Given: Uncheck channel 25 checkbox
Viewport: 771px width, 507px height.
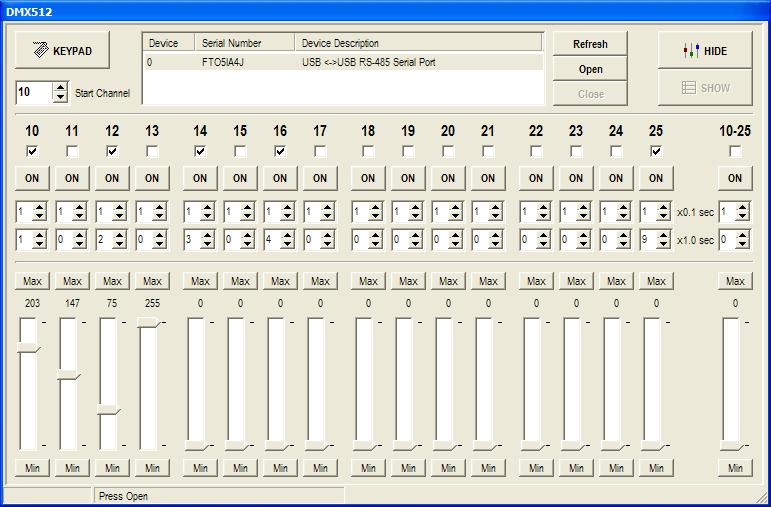Looking at the screenshot, I should [656, 151].
